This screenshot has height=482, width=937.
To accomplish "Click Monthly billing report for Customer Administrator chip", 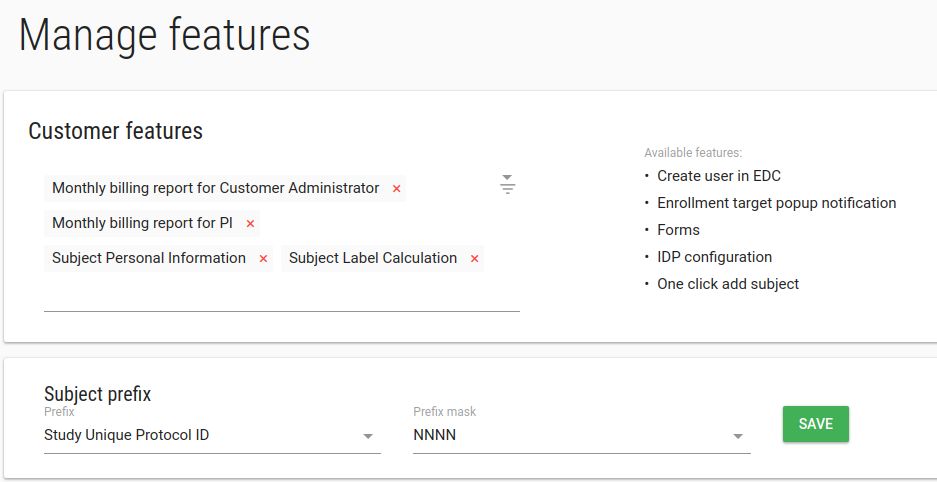I will coord(216,188).
